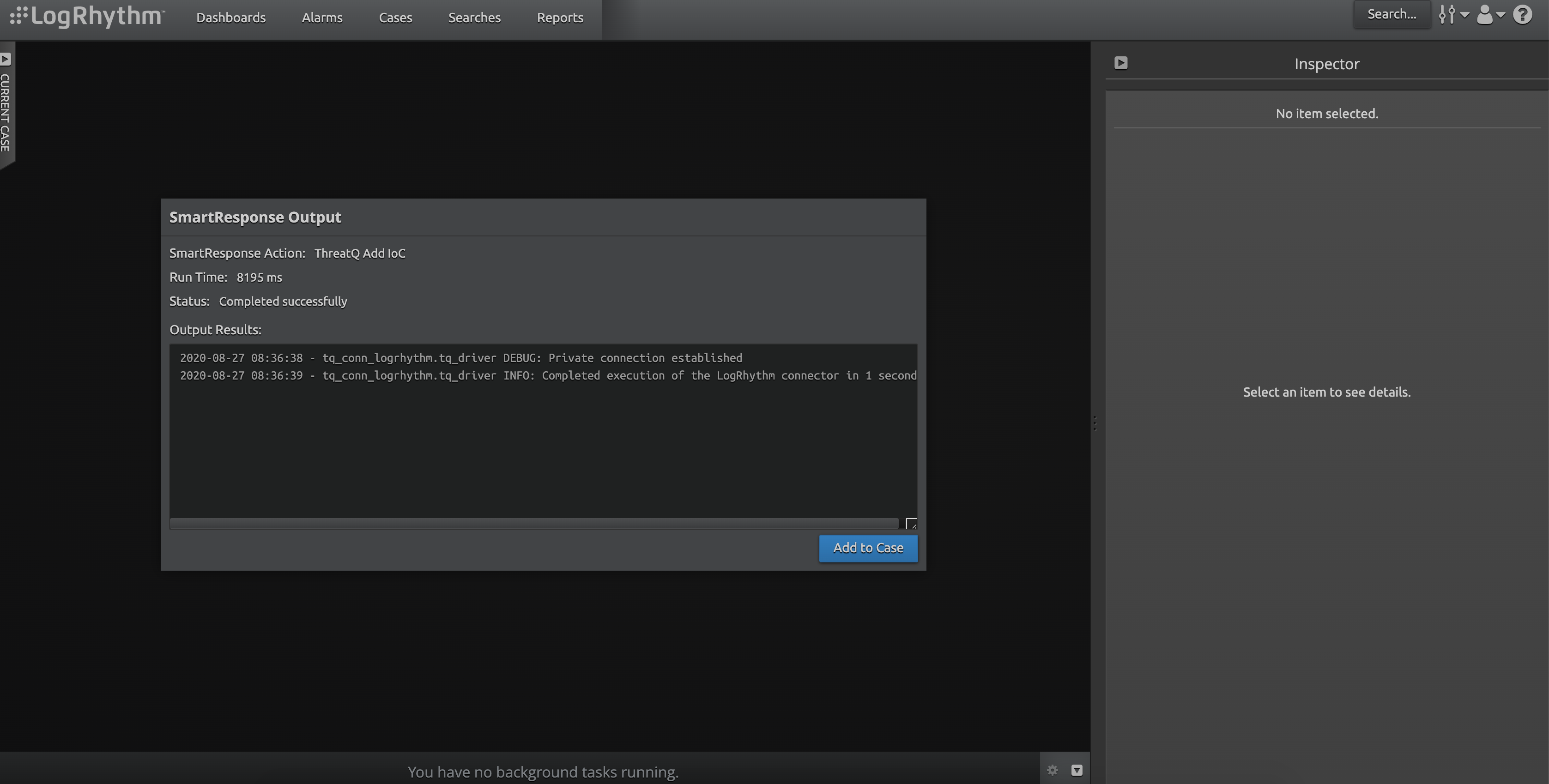Click the top Search field
This screenshot has width=1549, height=784.
tap(1392, 14)
